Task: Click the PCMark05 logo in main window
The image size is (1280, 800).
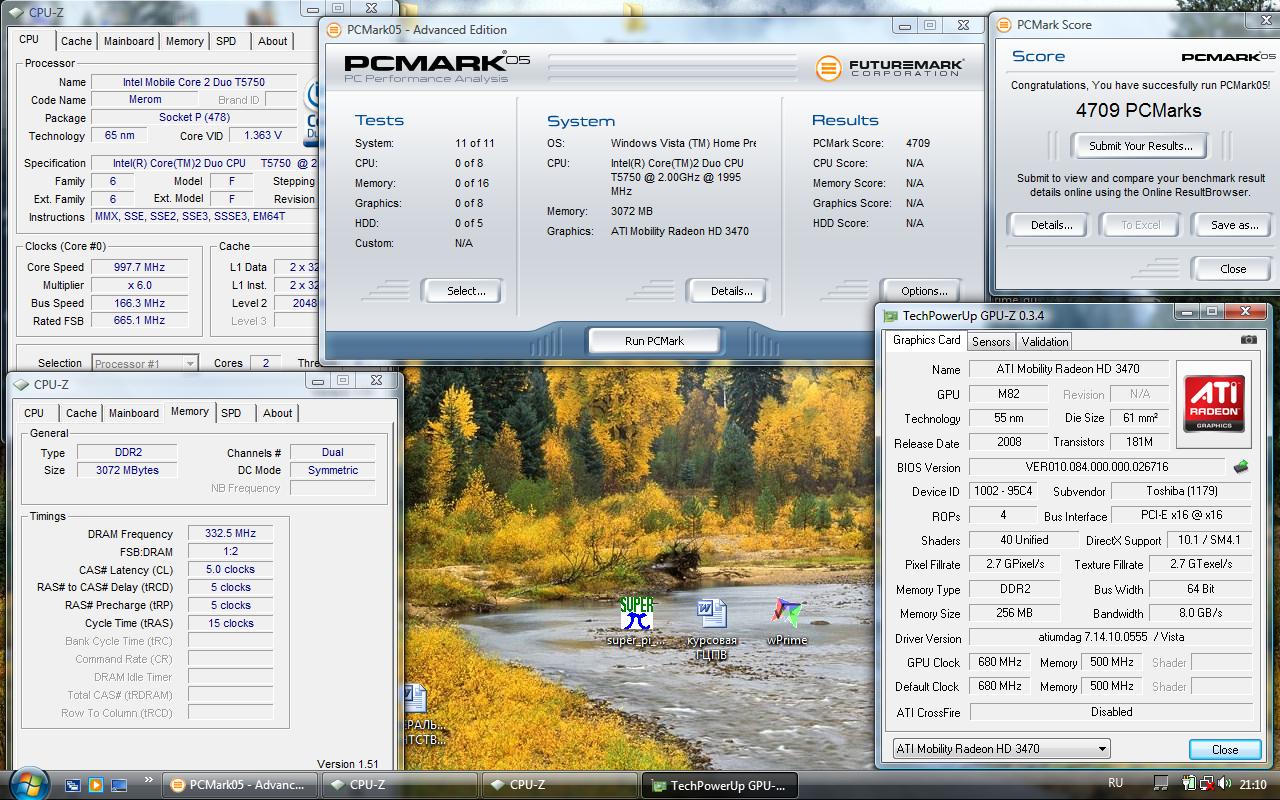Action: [437, 66]
